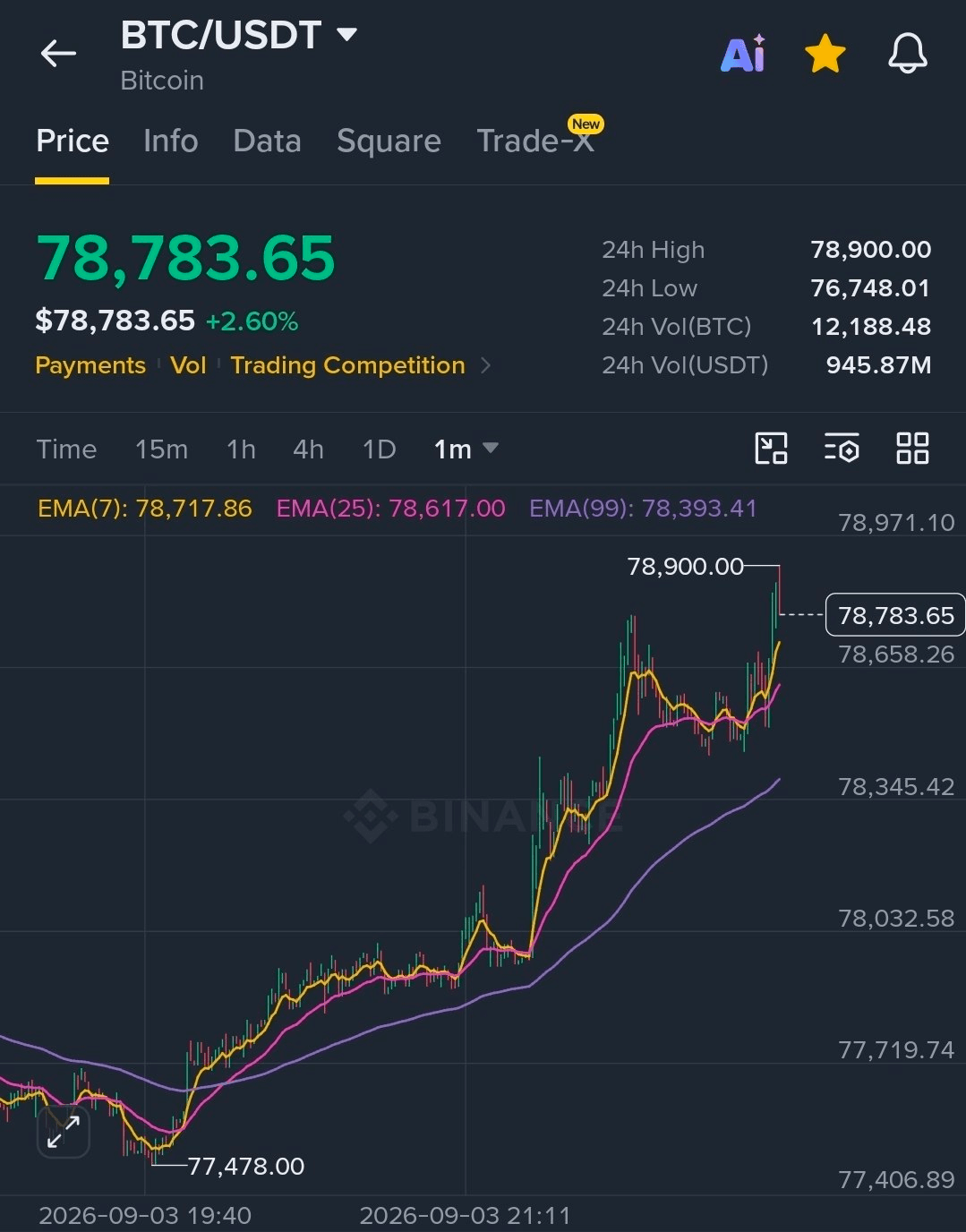Click the 24h Low value 76,748.01
Screen dimensions: 966x1232
[870, 288]
